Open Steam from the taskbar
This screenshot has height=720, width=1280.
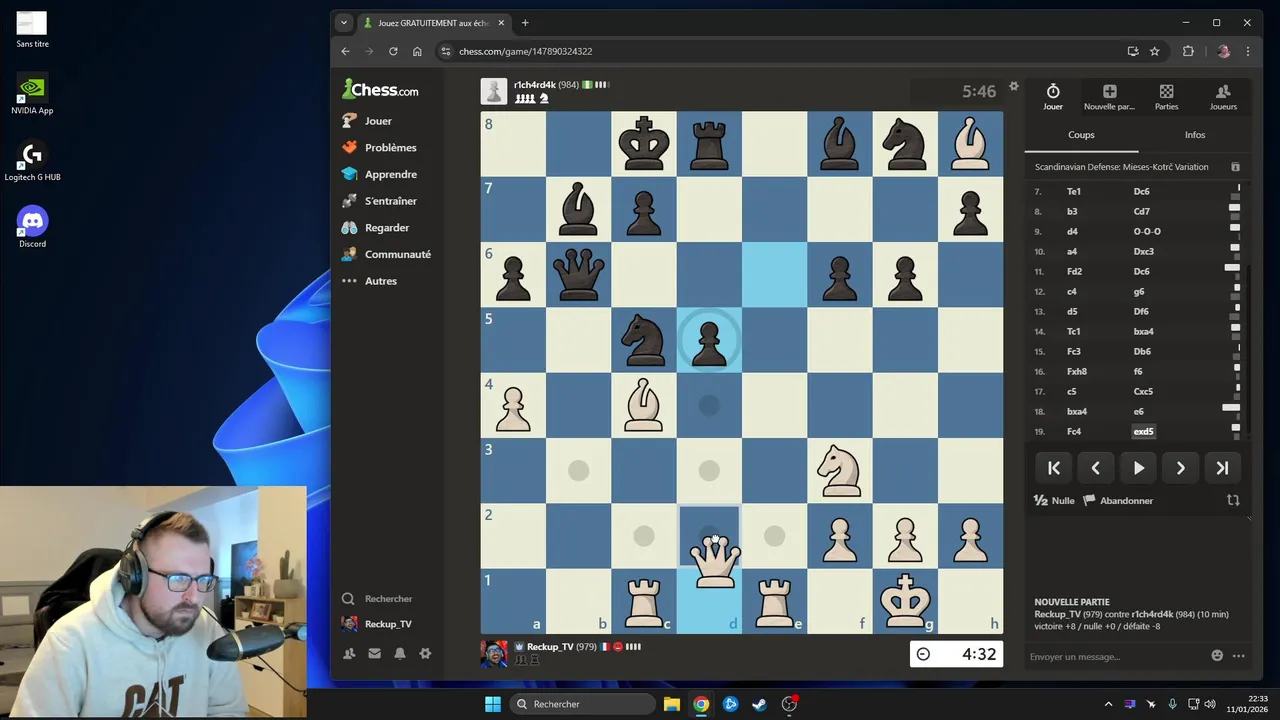tap(760, 704)
